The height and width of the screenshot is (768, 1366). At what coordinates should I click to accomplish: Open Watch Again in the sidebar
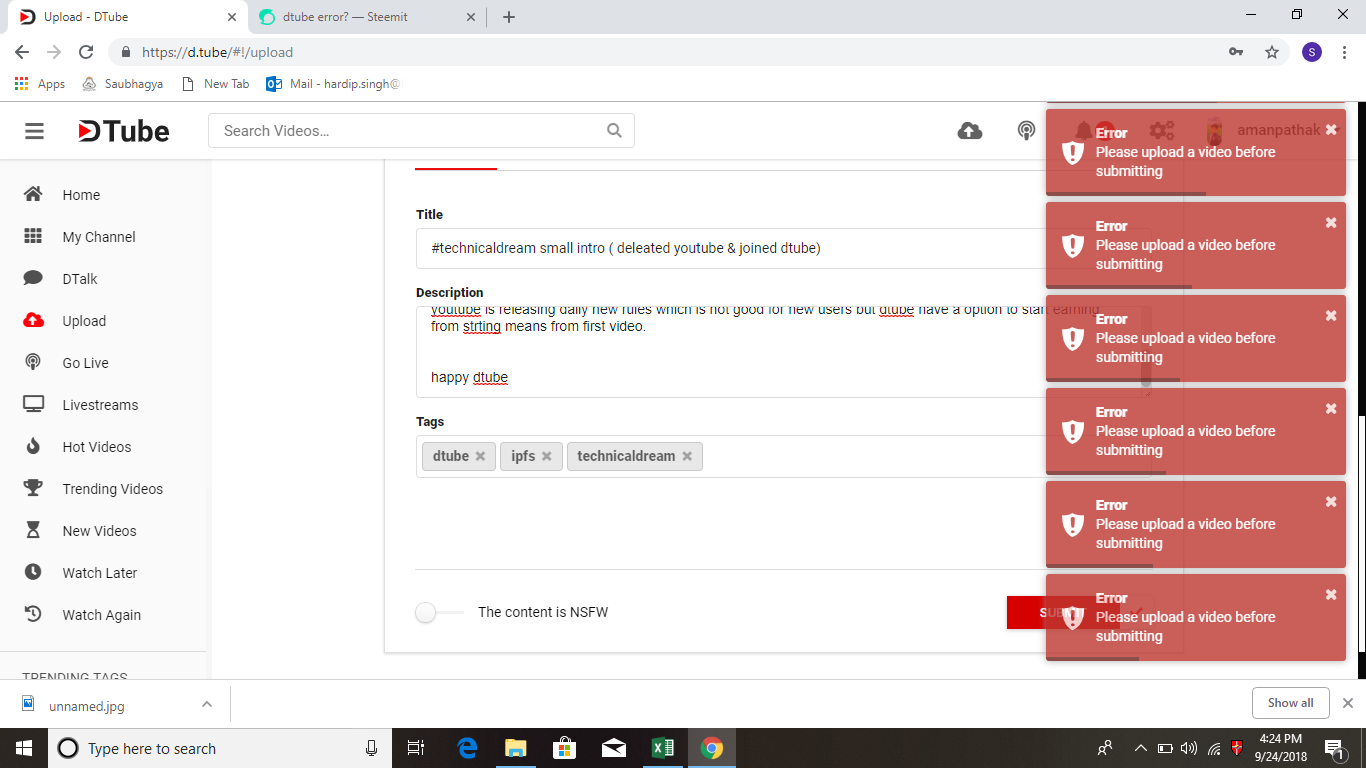[x=100, y=614]
